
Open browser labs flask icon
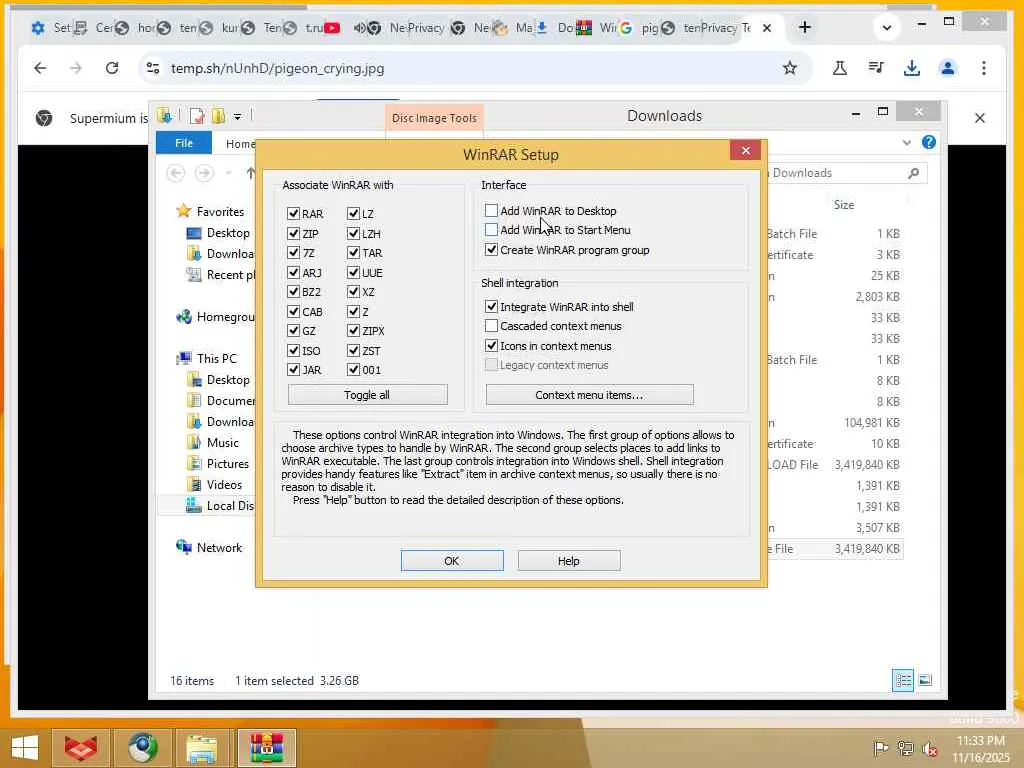tap(840, 68)
